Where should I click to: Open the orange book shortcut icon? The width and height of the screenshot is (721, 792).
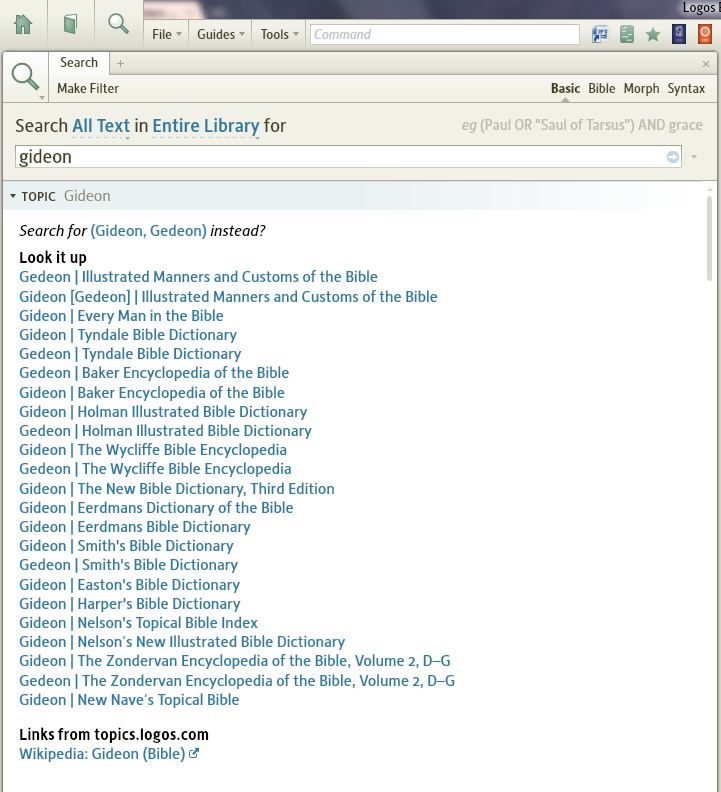click(x=705, y=34)
